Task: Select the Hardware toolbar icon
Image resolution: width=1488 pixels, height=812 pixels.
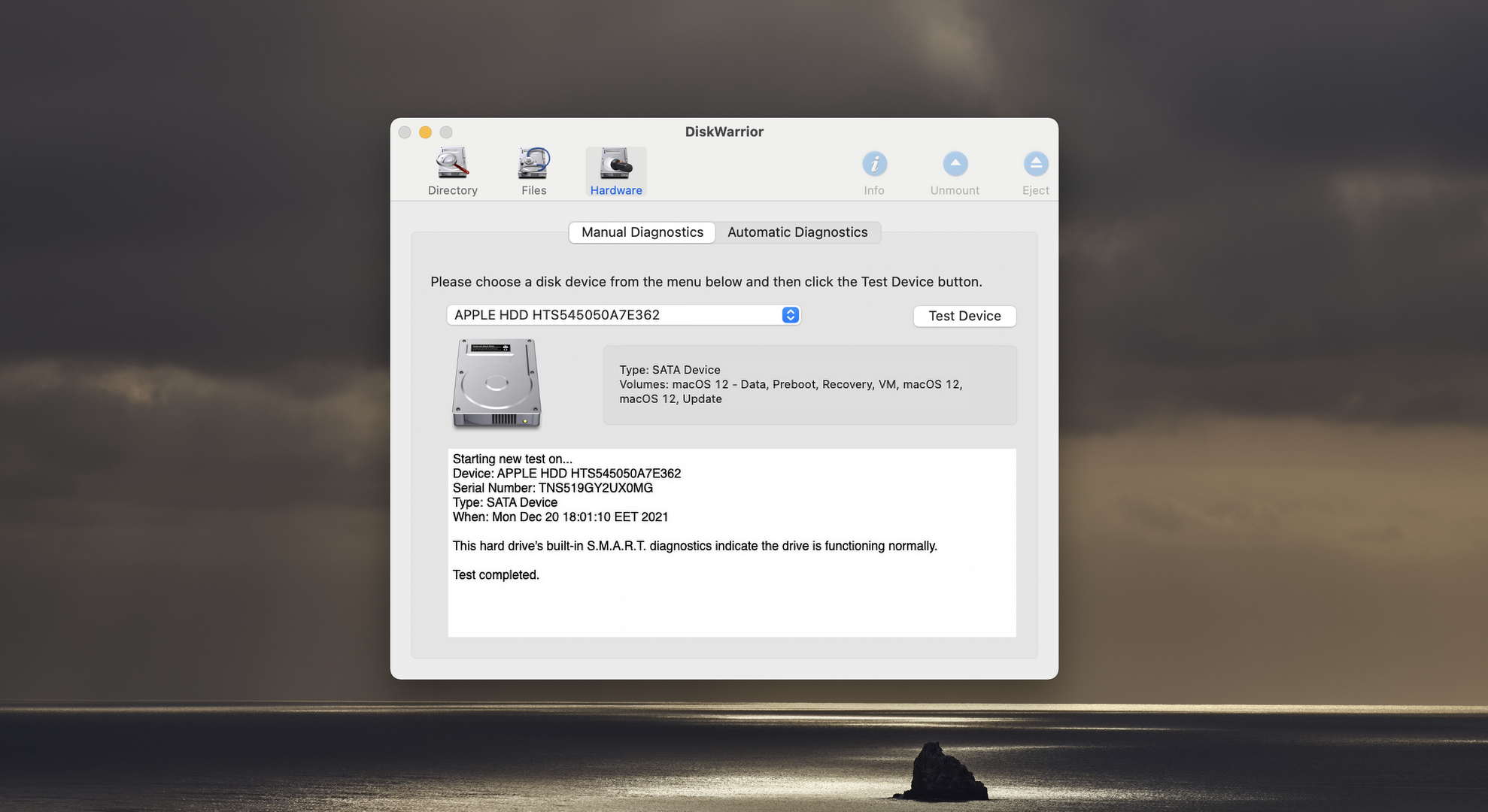Action: point(616,171)
